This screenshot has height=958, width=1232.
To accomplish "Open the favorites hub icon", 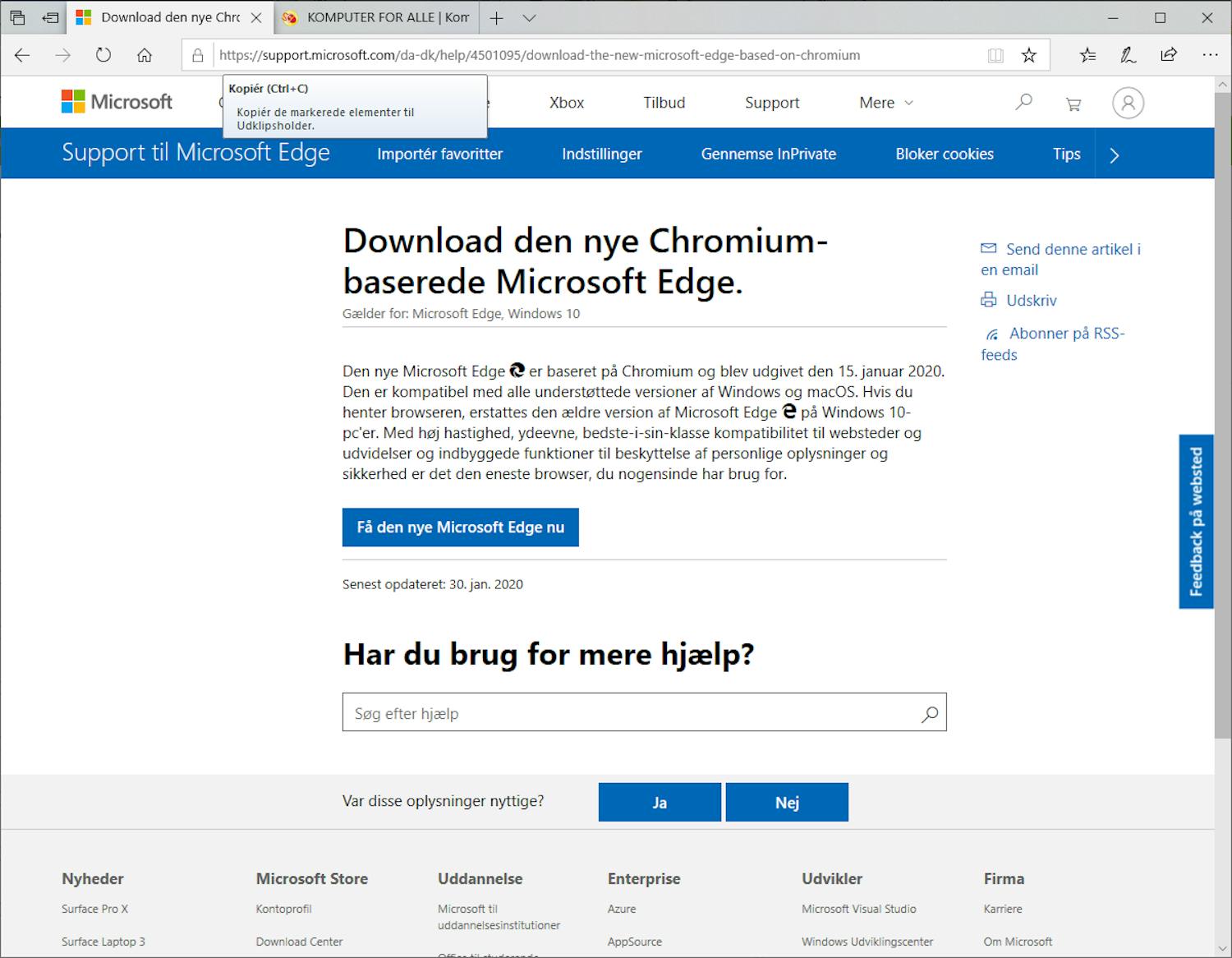I will (1087, 55).
